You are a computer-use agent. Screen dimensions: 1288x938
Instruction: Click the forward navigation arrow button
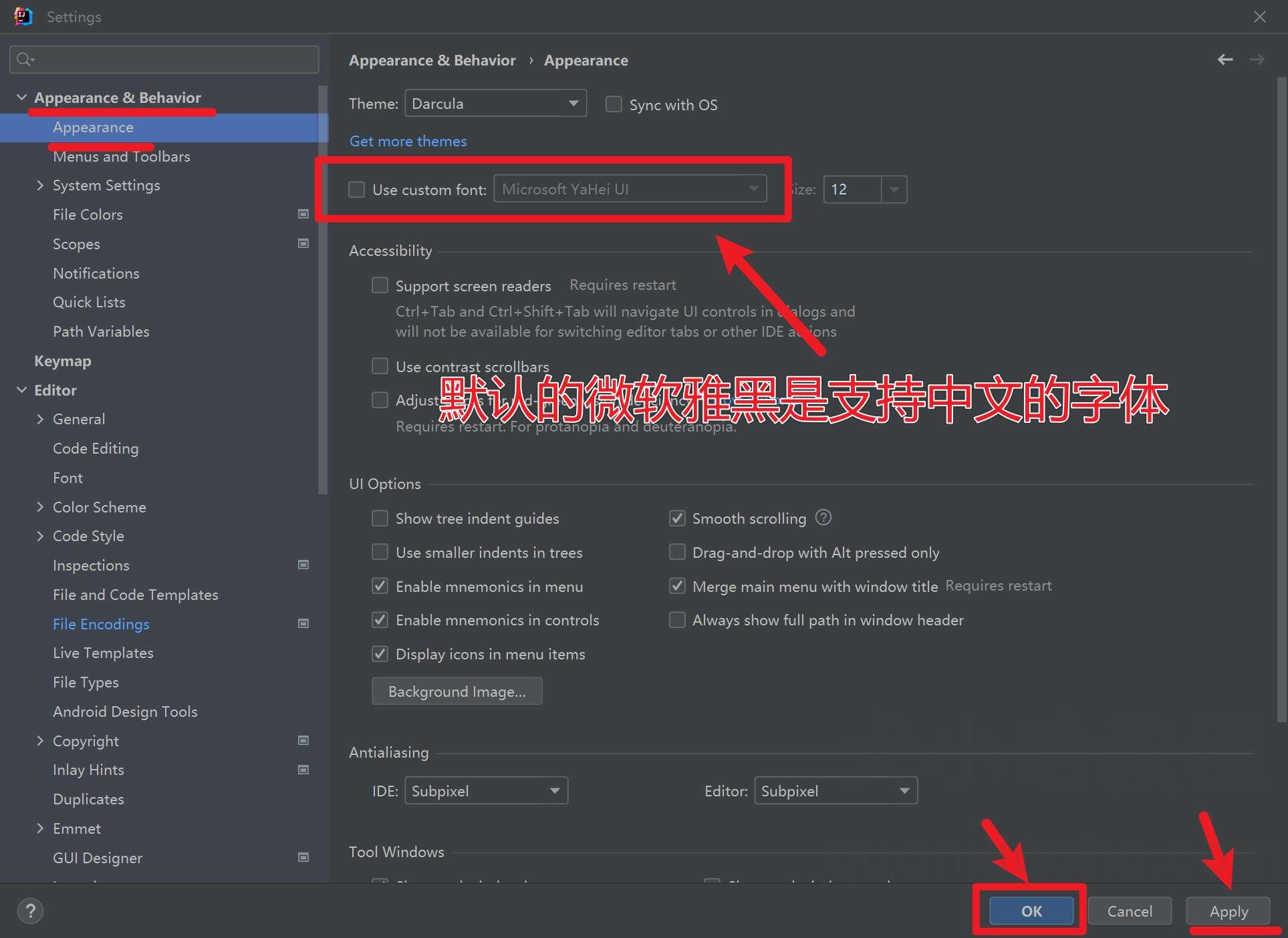pyautogui.click(x=1257, y=59)
